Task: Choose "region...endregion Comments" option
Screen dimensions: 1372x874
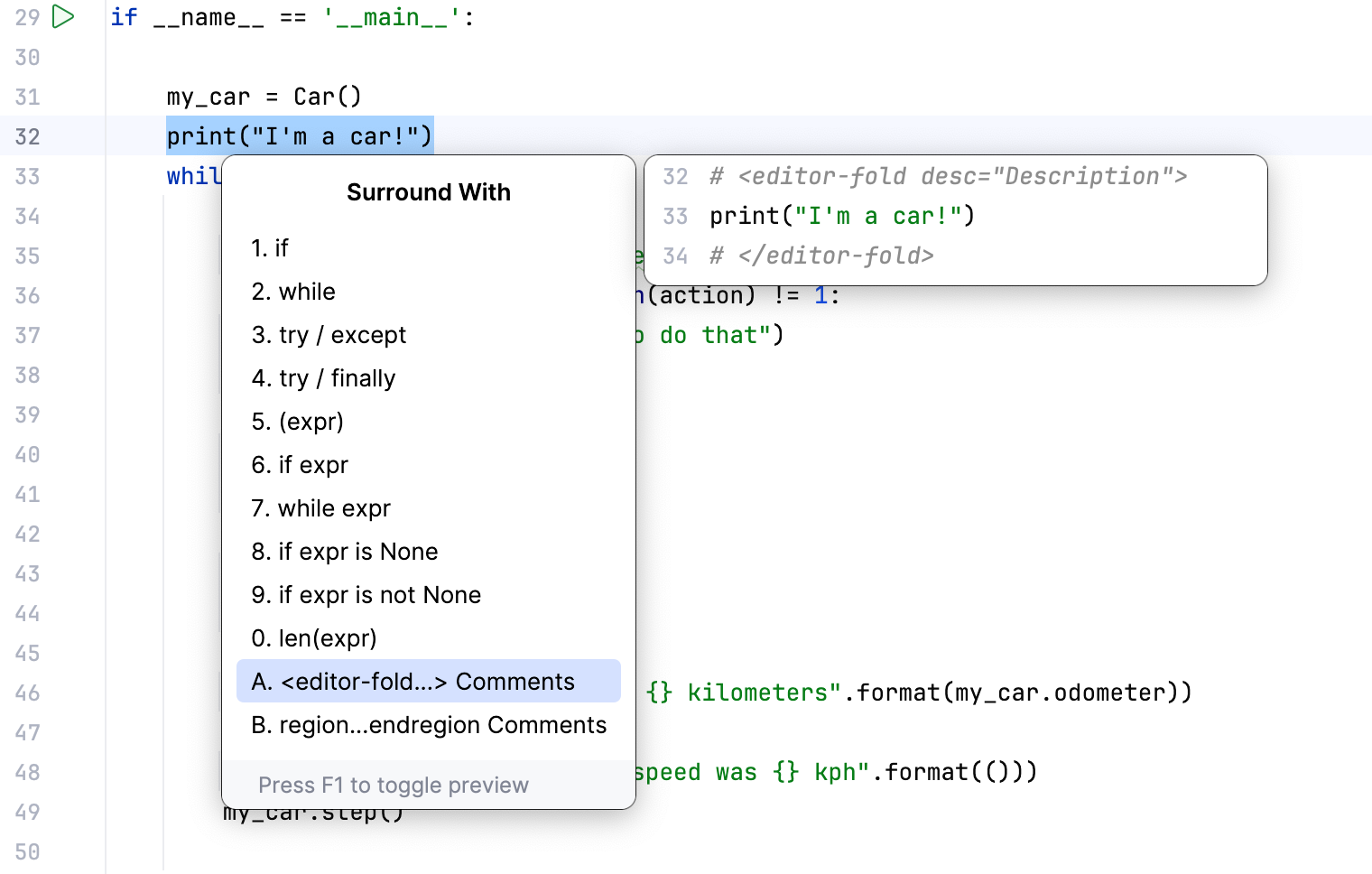Action: tap(429, 725)
